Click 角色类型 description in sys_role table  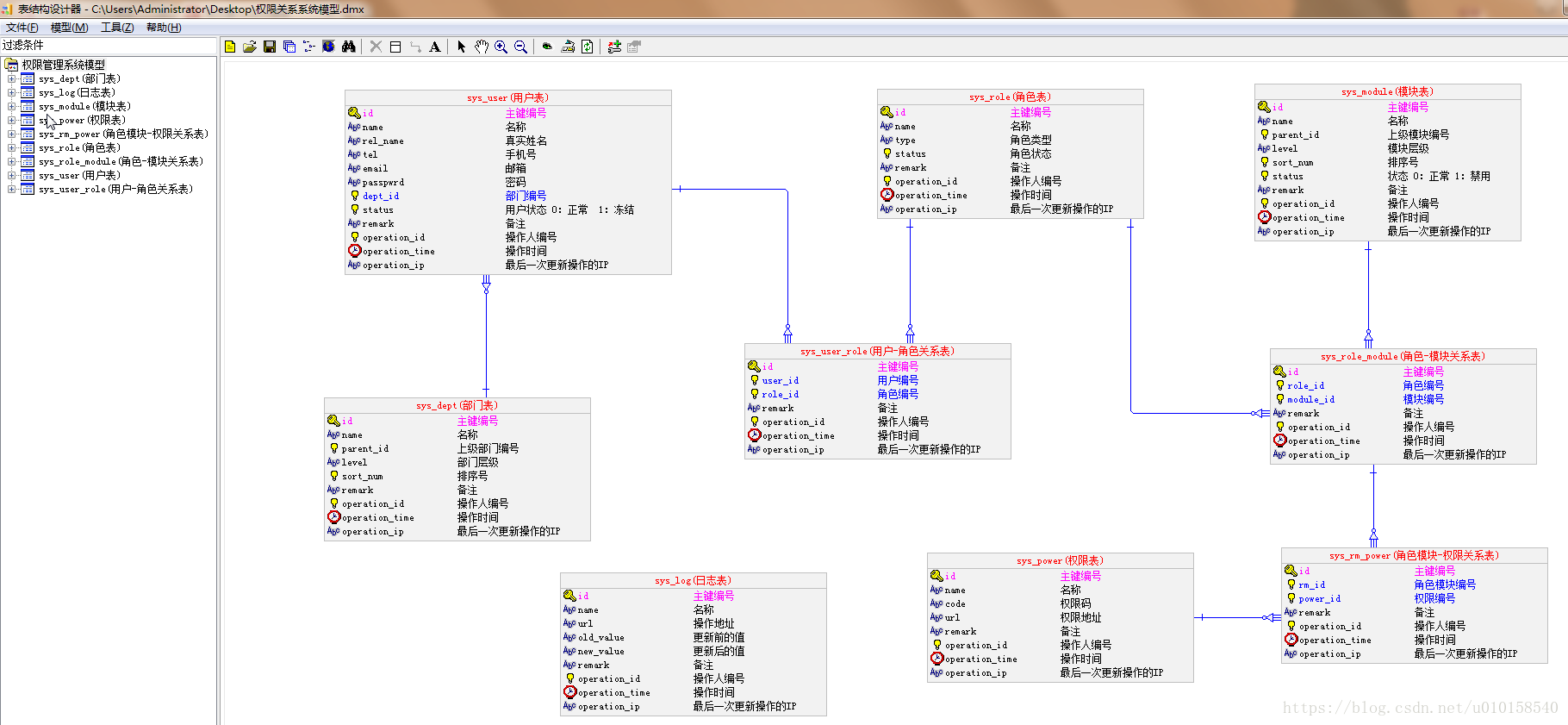1030,140
